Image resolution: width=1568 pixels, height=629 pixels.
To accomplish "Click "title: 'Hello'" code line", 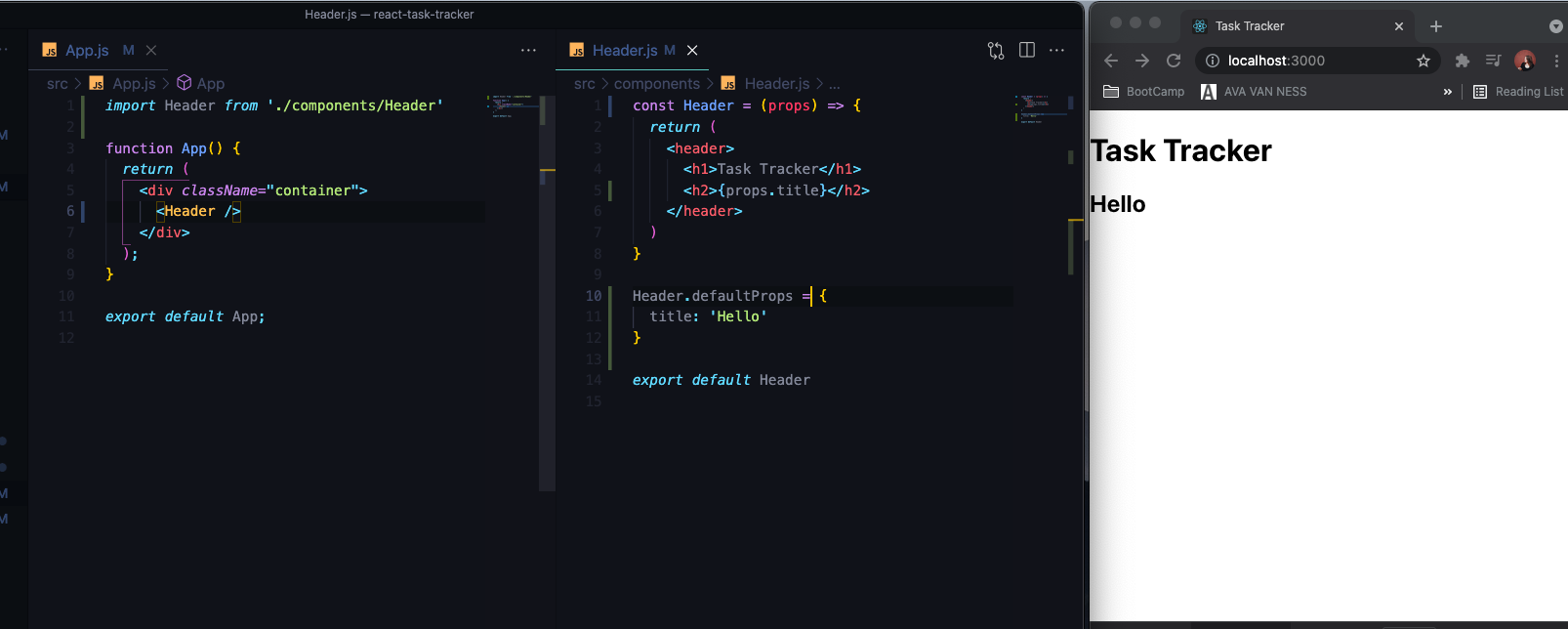I will tap(708, 316).
